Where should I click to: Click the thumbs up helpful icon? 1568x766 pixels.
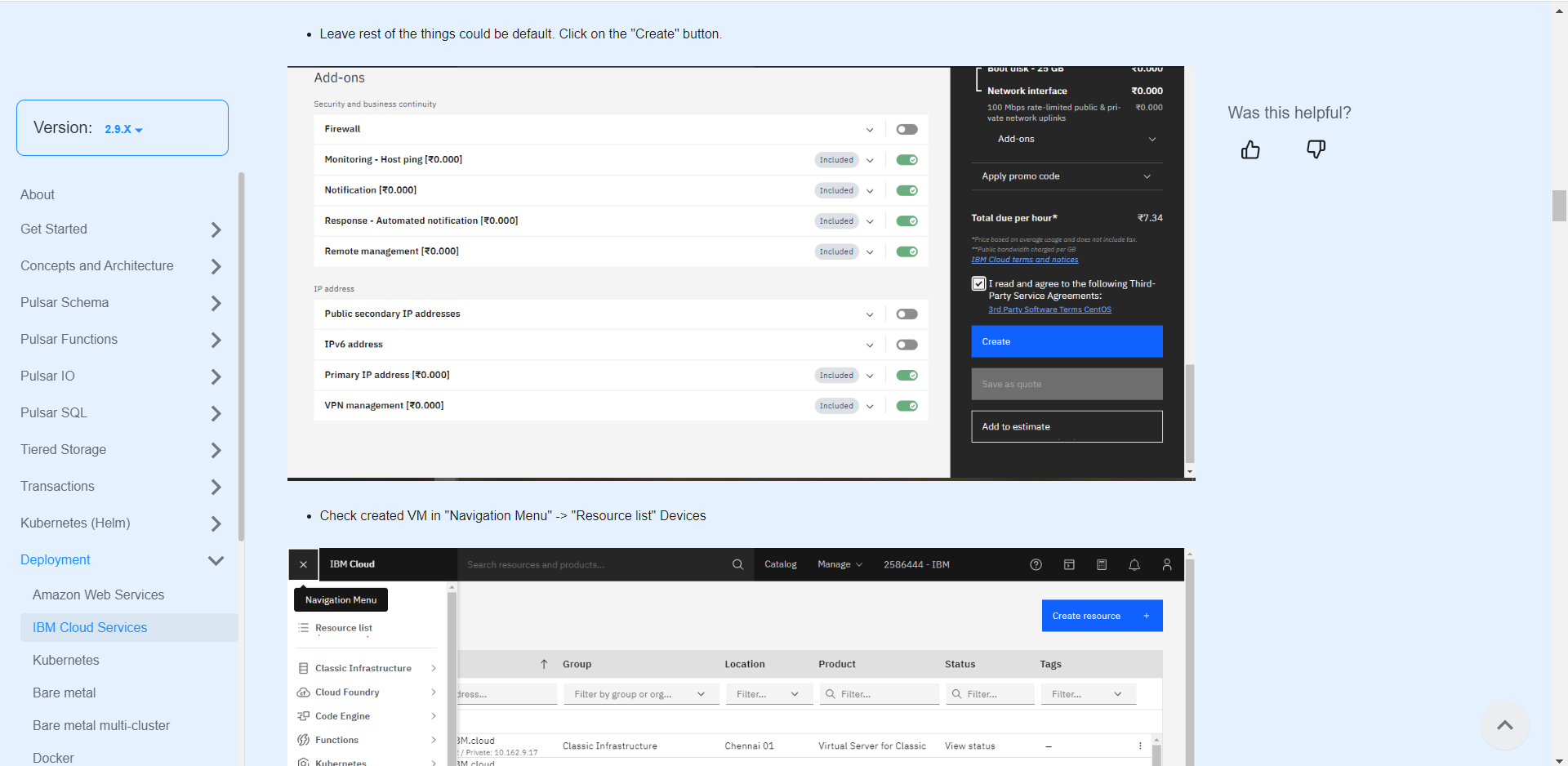tap(1250, 149)
